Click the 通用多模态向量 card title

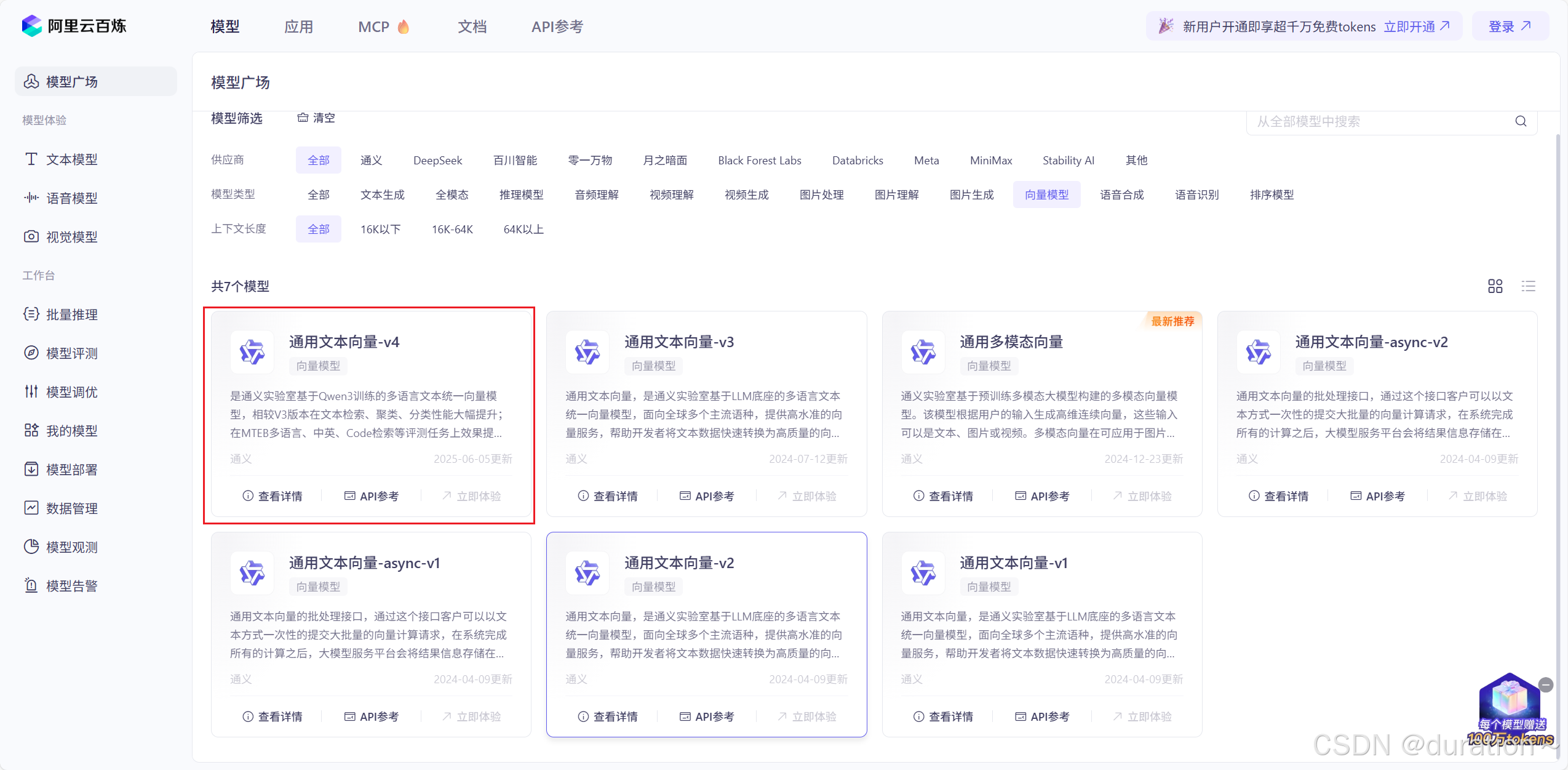[1011, 342]
